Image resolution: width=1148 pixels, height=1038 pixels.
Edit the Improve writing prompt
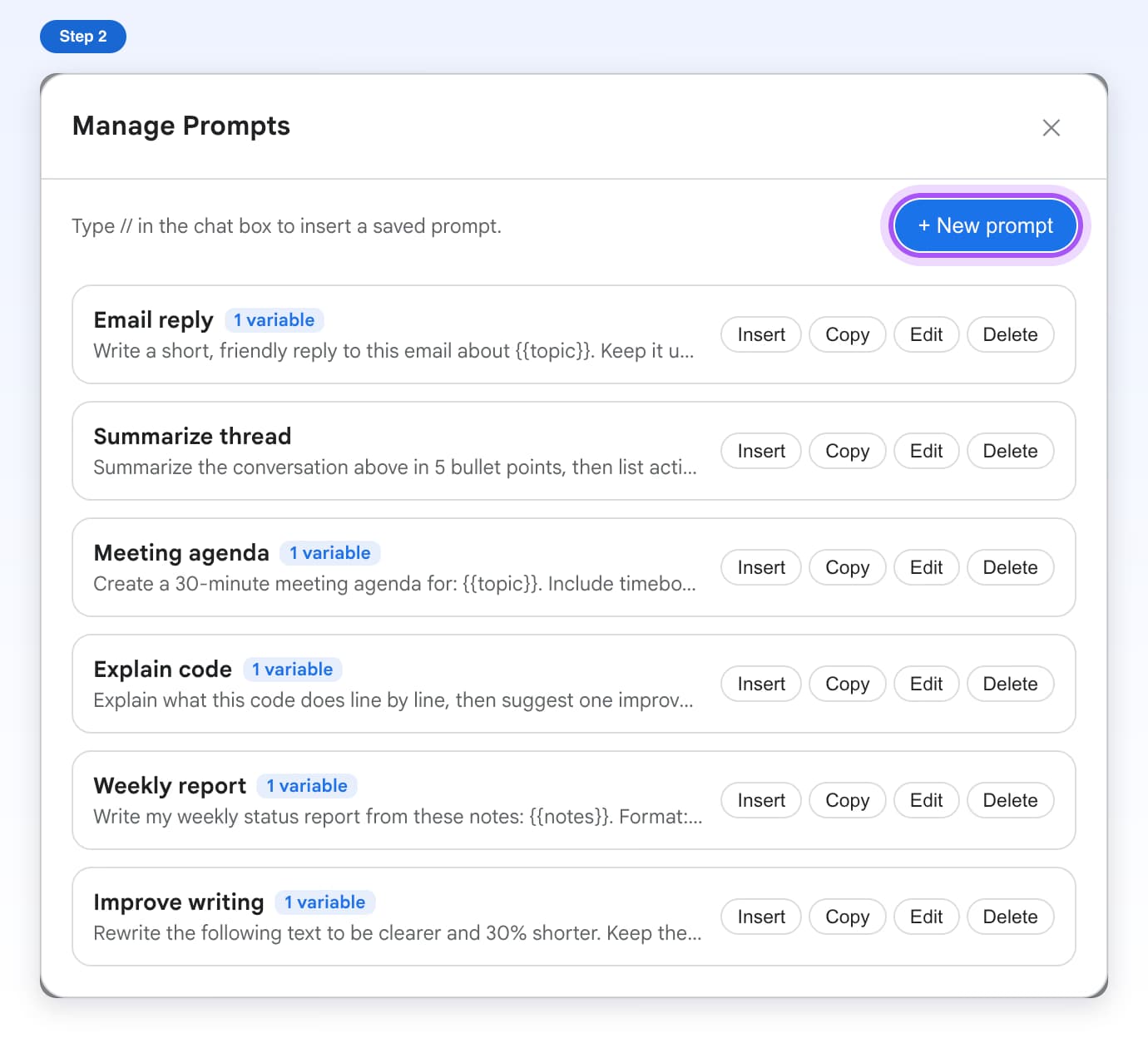point(926,917)
